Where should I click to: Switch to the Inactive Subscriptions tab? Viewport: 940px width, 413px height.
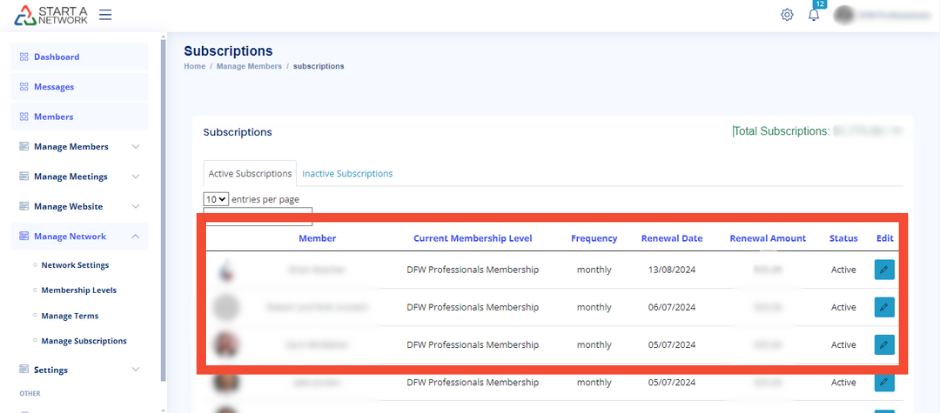coord(347,174)
